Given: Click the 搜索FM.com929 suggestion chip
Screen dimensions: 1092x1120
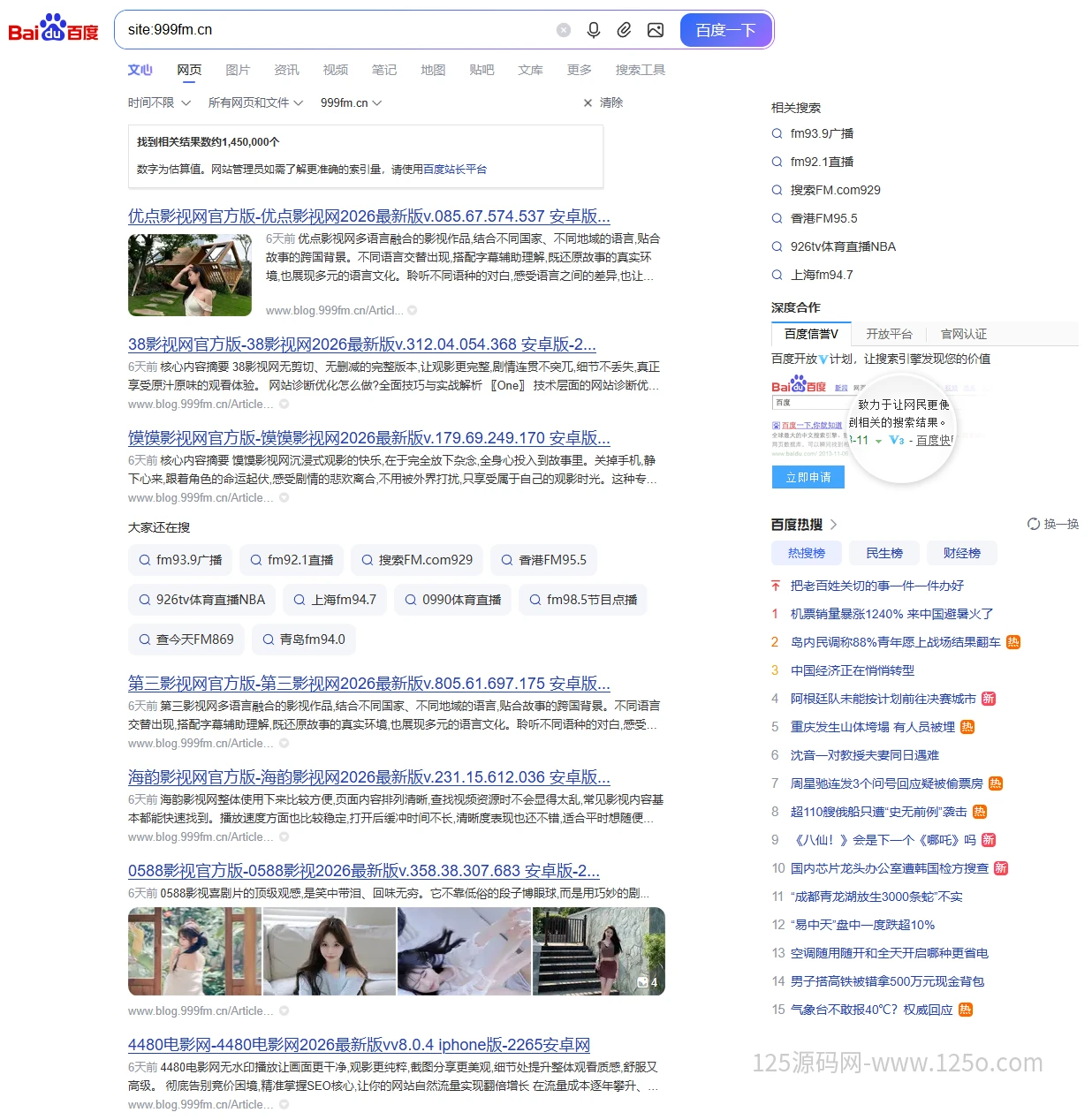Looking at the screenshot, I should 416,560.
